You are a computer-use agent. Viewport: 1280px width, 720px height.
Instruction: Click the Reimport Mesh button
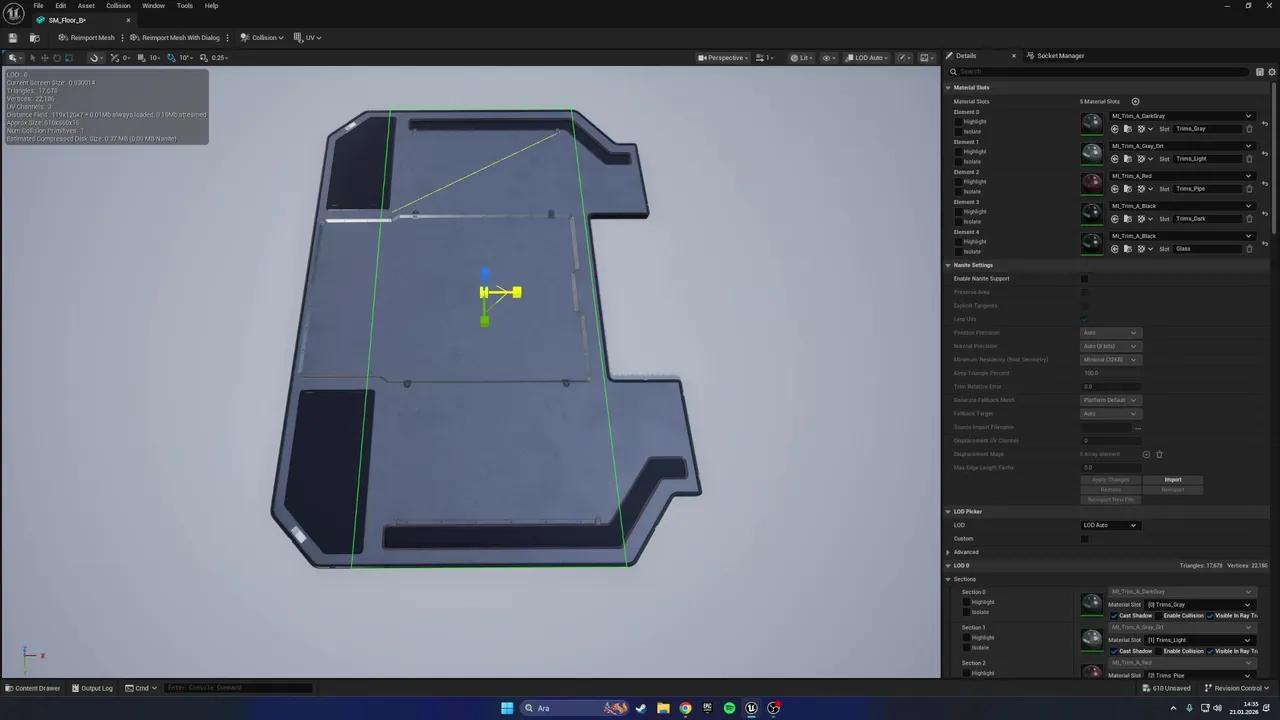pos(87,38)
